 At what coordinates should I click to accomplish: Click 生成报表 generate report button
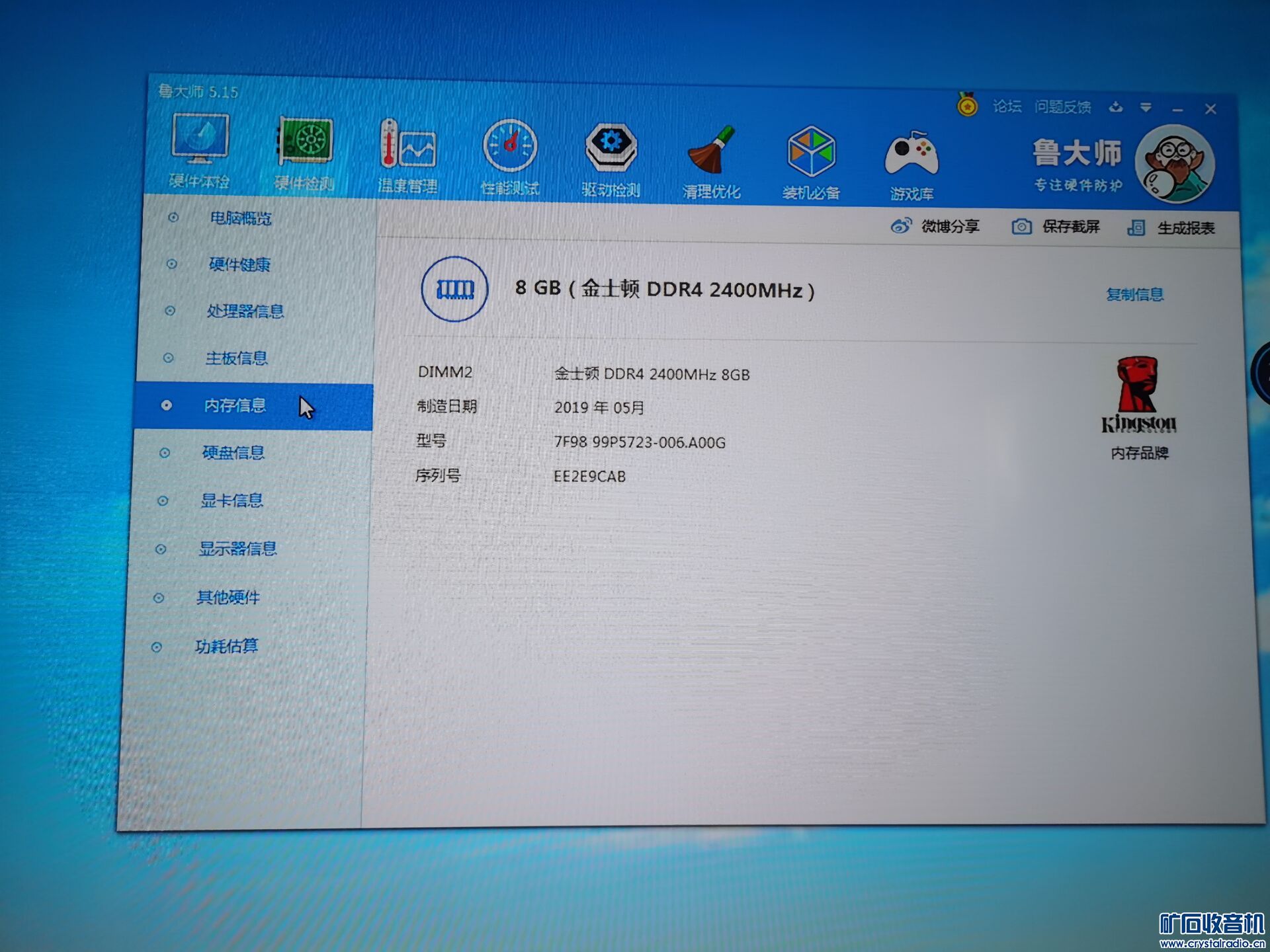point(1171,228)
